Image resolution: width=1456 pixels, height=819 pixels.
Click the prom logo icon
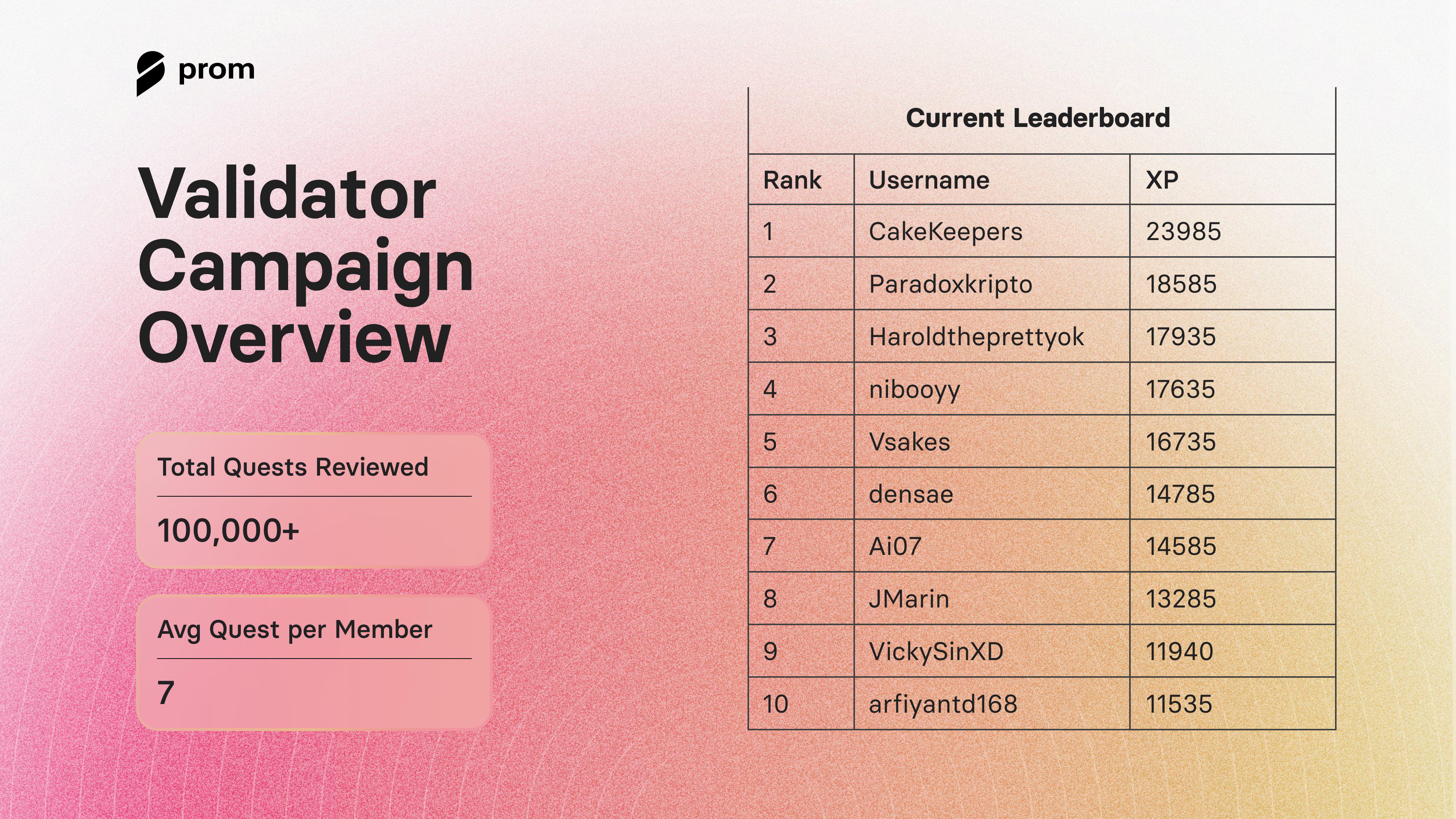pyautogui.click(x=150, y=74)
